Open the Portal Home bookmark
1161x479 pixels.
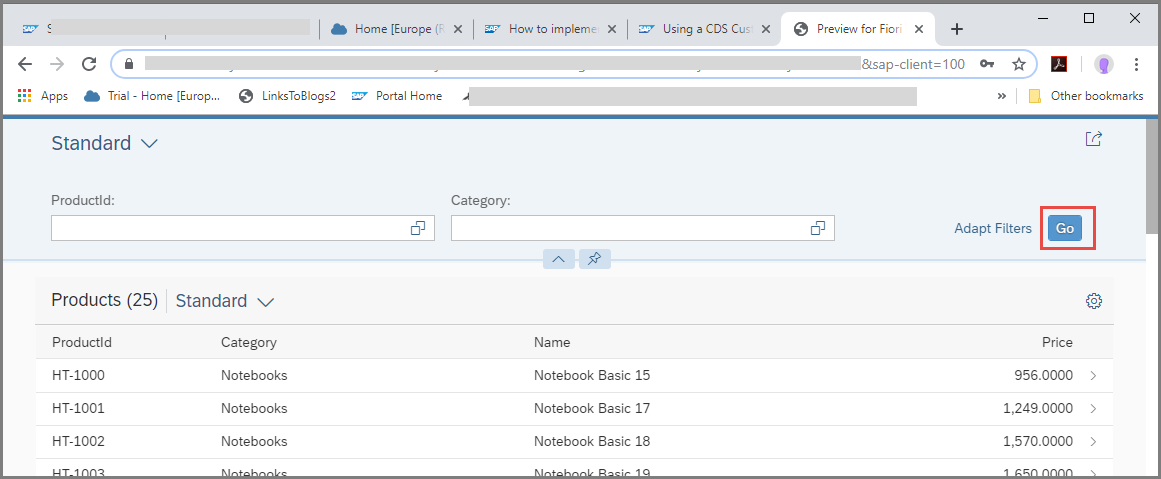[x=397, y=96]
